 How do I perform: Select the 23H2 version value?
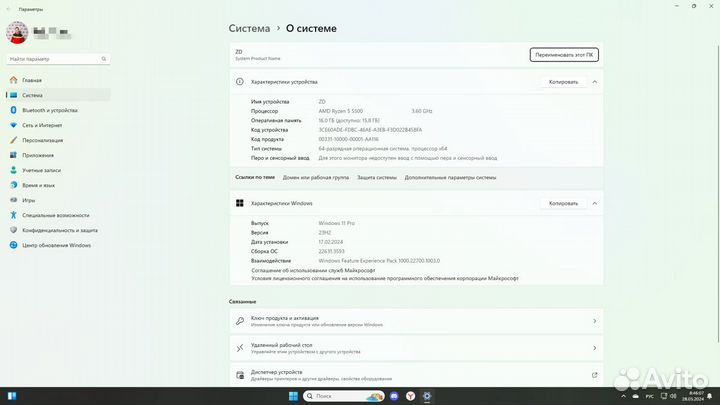(325, 232)
